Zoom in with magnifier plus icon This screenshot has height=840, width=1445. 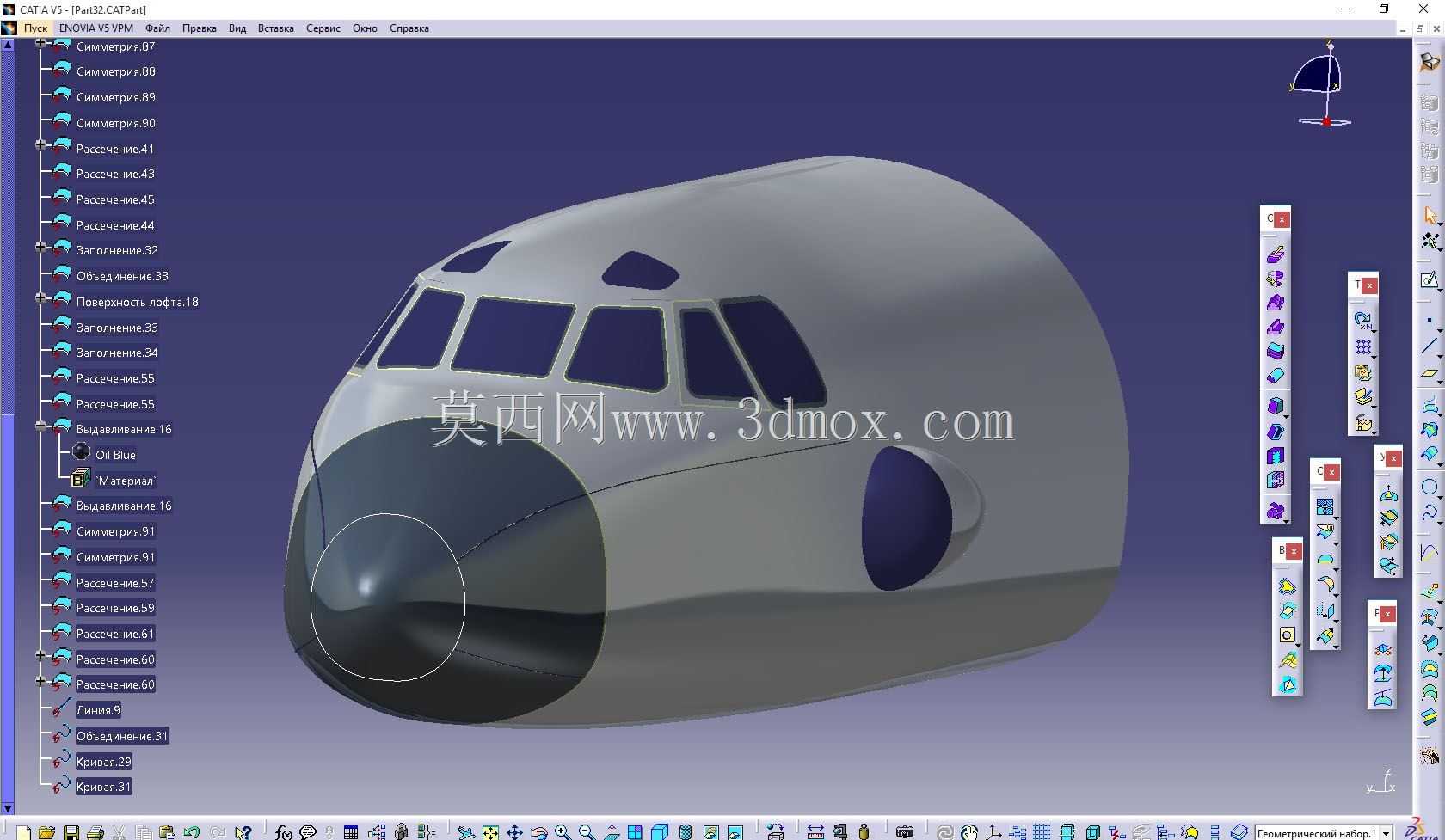click(563, 831)
